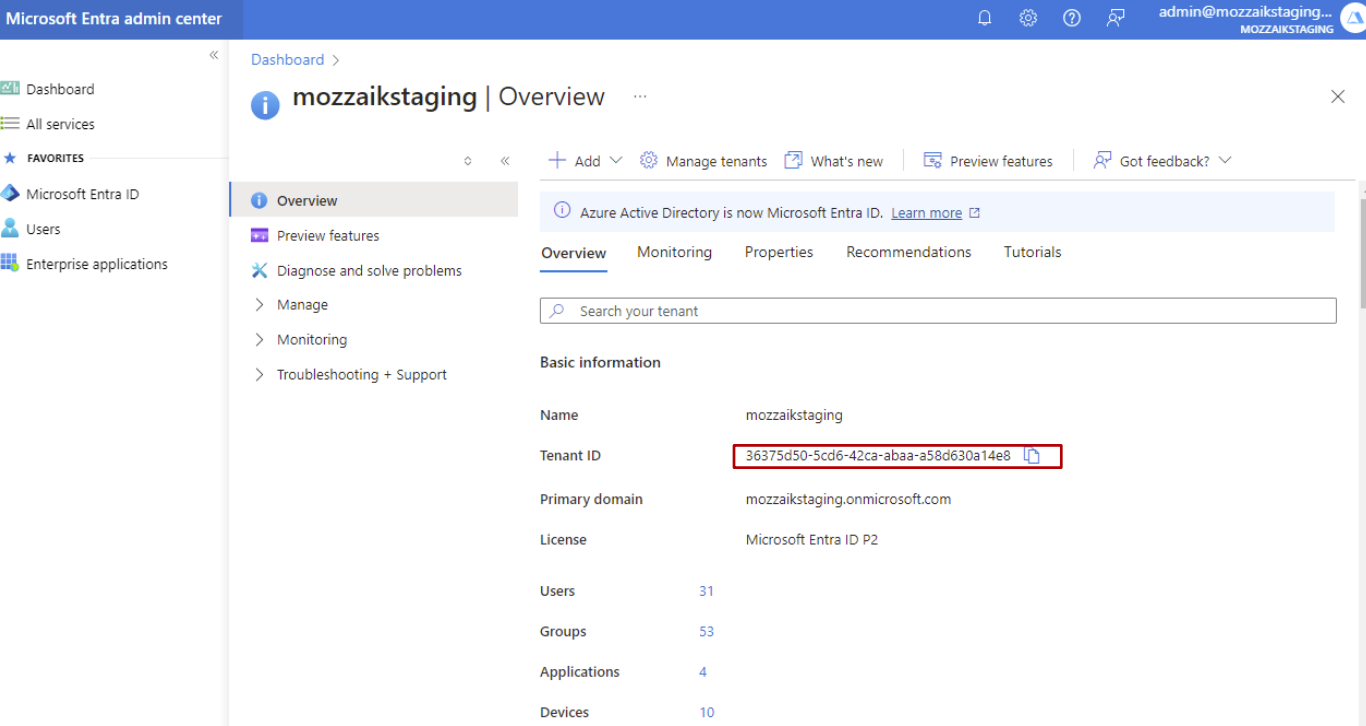Viewport: 1366px width, 726px height.
Task: Open the header feedback icon
Action: 1116,18
